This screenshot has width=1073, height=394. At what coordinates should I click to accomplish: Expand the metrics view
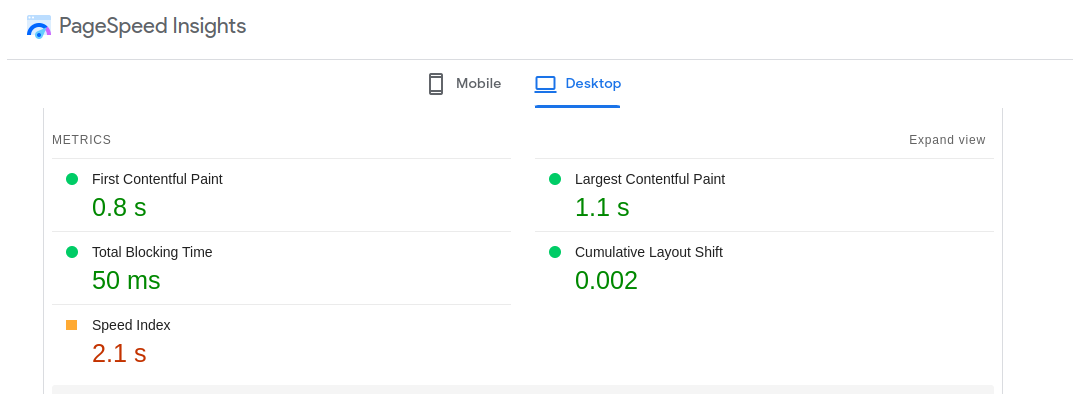[x=947, y=140]
